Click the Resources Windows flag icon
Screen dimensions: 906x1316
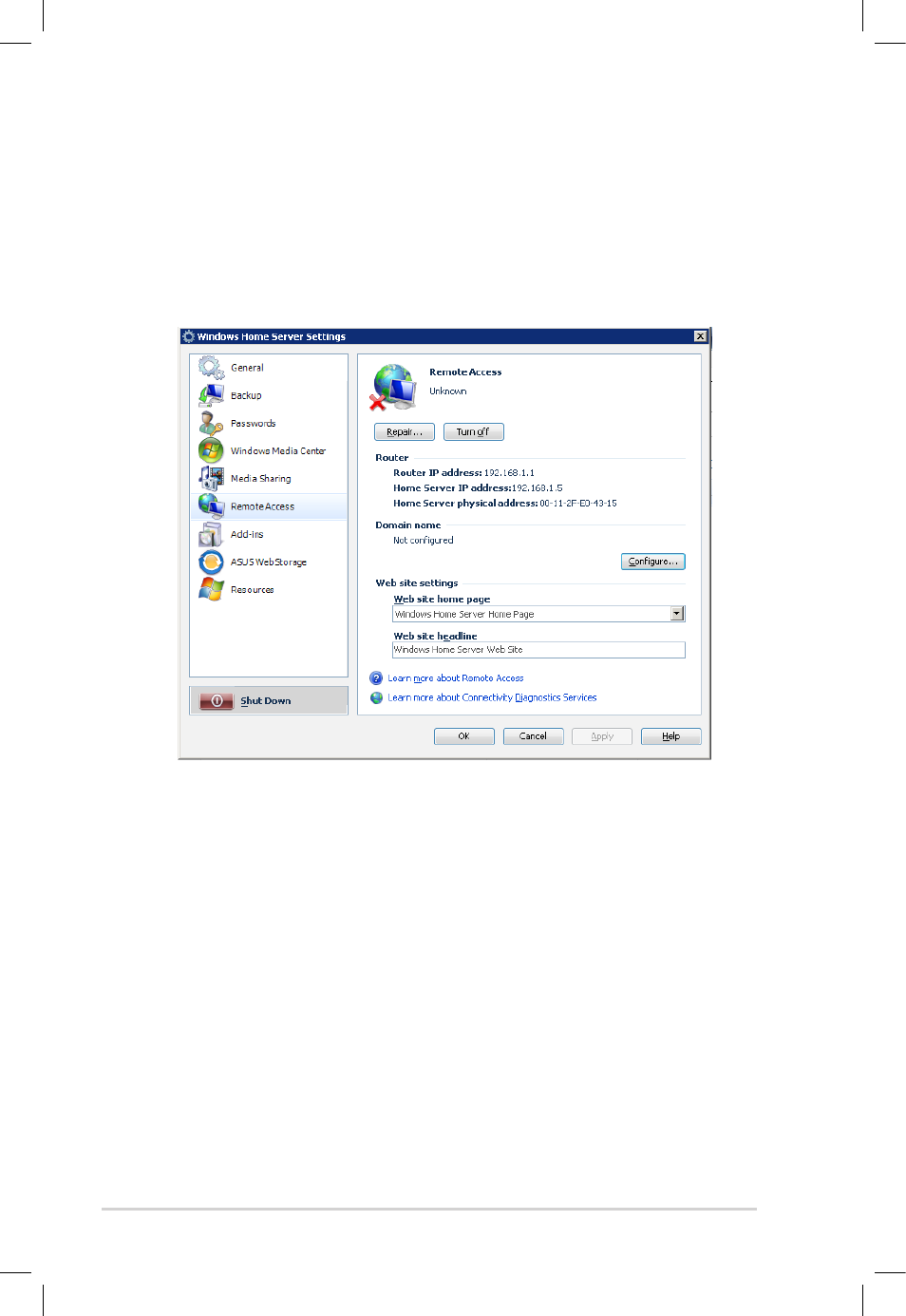(x=211, y=589)
